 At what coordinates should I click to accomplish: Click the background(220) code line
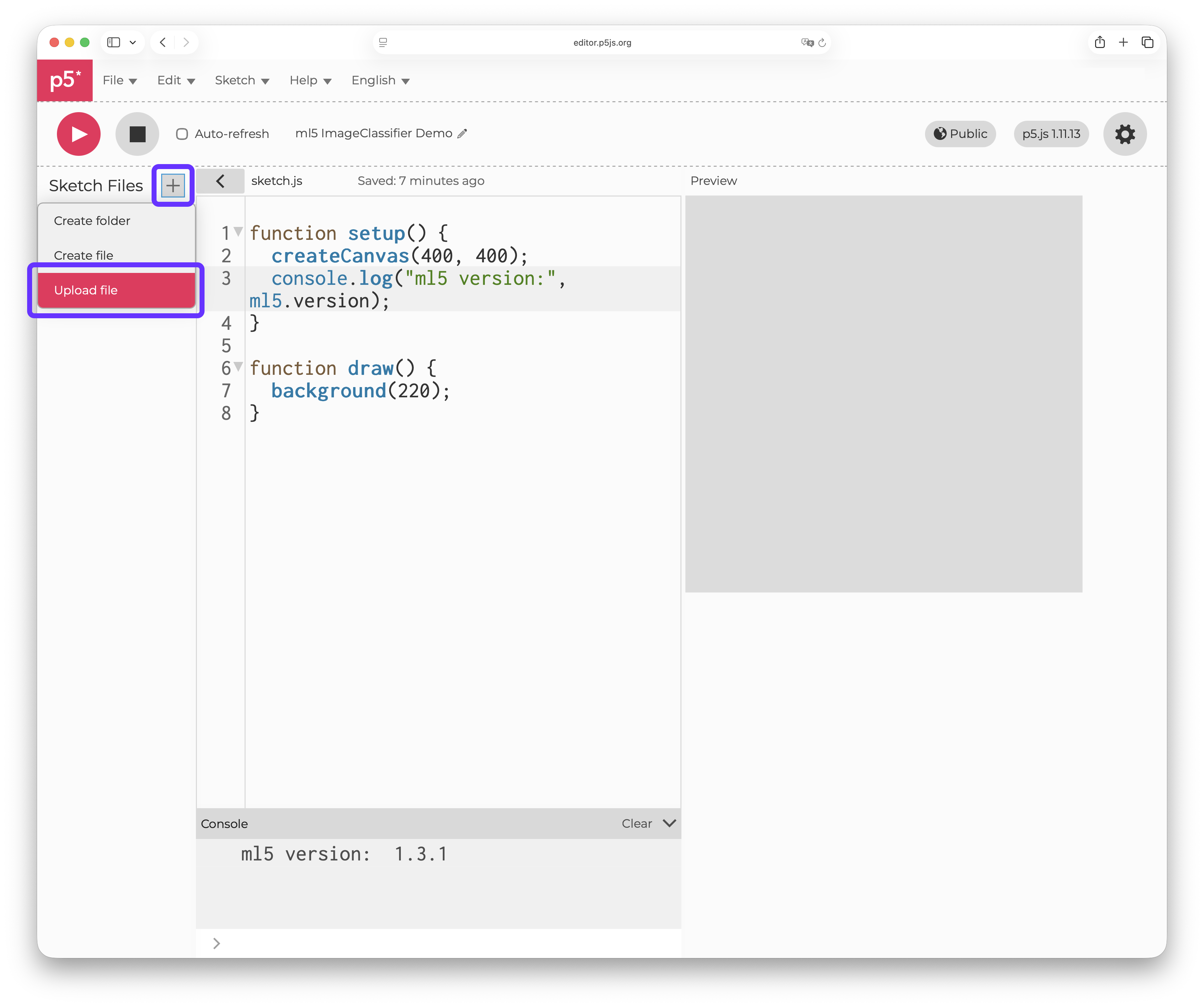pyautogui.click(x=361, y=391)
